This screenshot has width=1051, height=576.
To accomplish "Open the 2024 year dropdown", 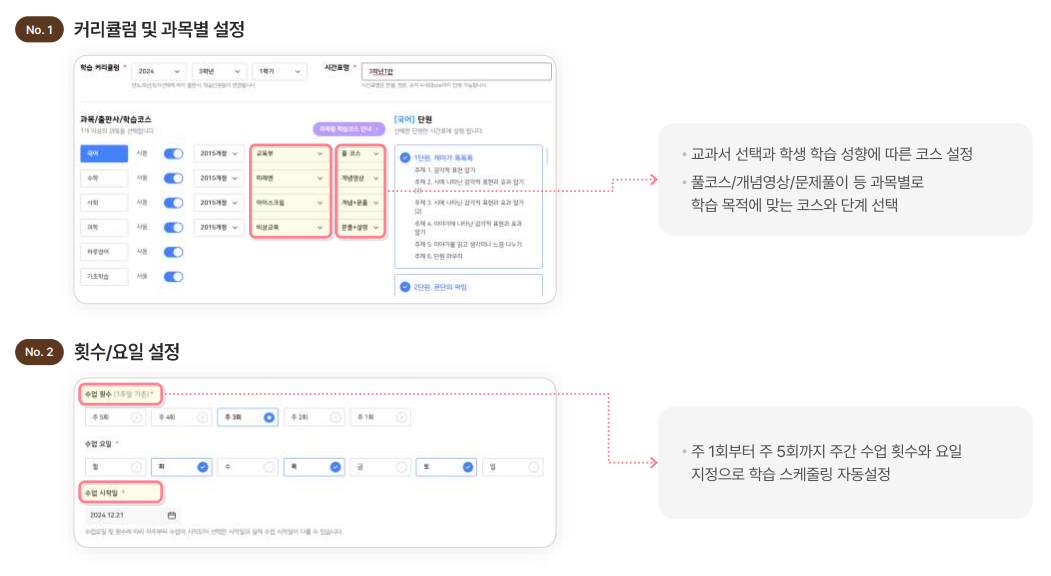I will 159,72.
